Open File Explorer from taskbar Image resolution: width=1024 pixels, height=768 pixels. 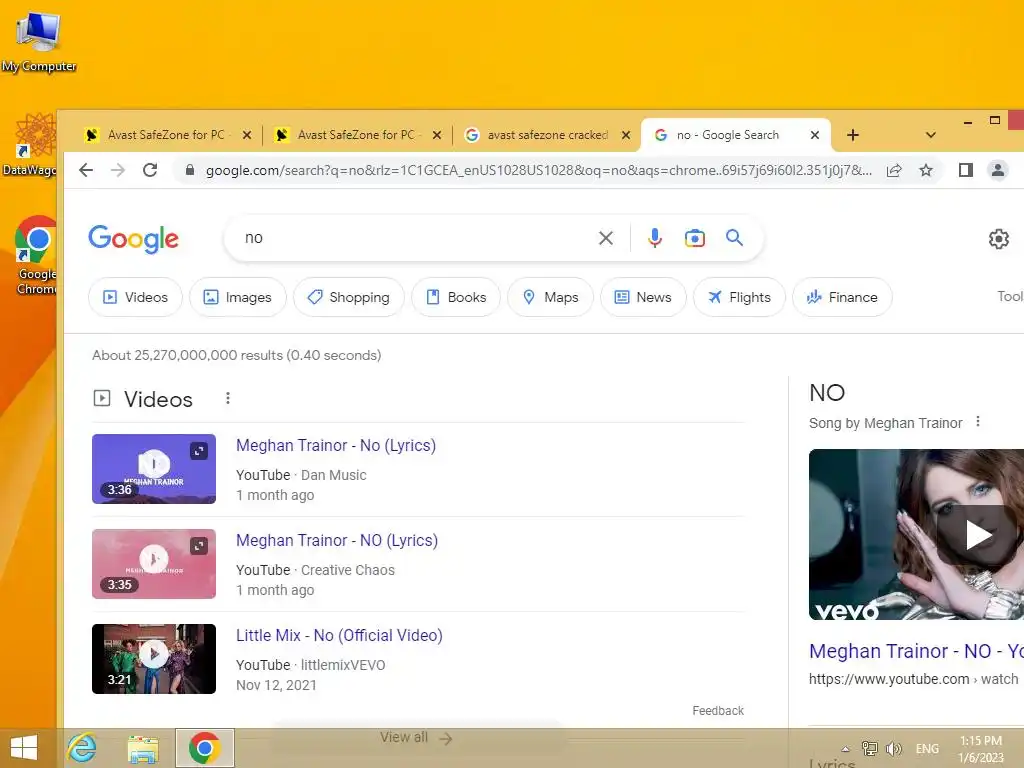[x=143, y=748]
